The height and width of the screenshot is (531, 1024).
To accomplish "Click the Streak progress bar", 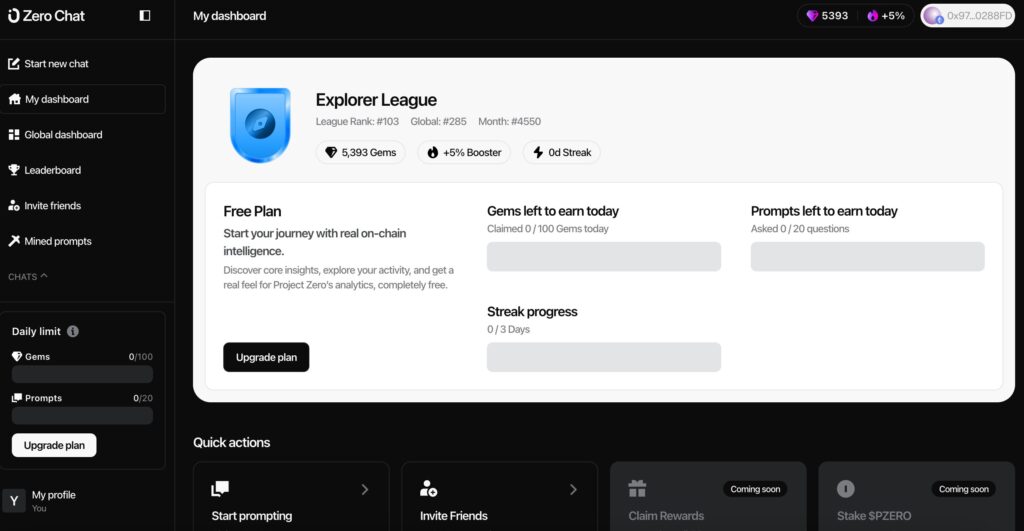I will [x=604, y=357].
